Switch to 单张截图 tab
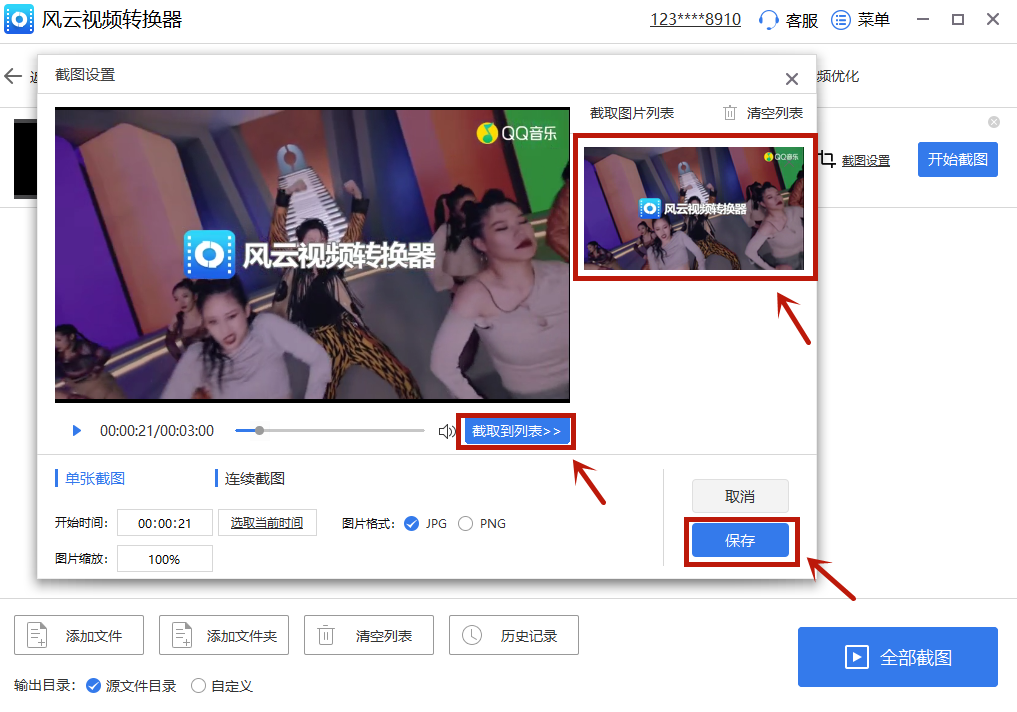 pyautogui.click(x=95, y=479)
